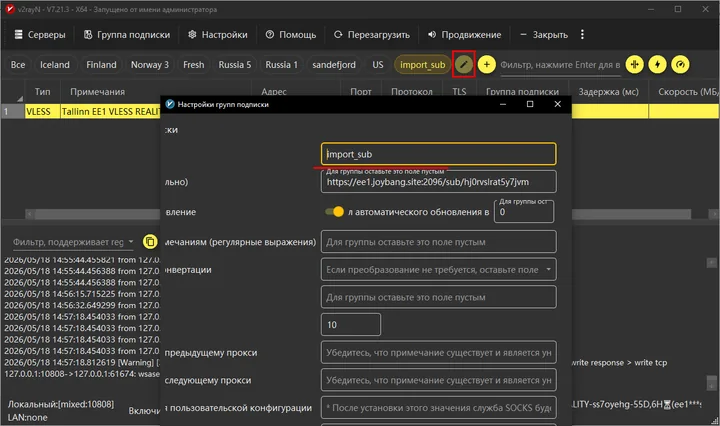This screenshot has height=426, width=720.
Task: Select the Russia 5 group tab
Action: (235, 65)
